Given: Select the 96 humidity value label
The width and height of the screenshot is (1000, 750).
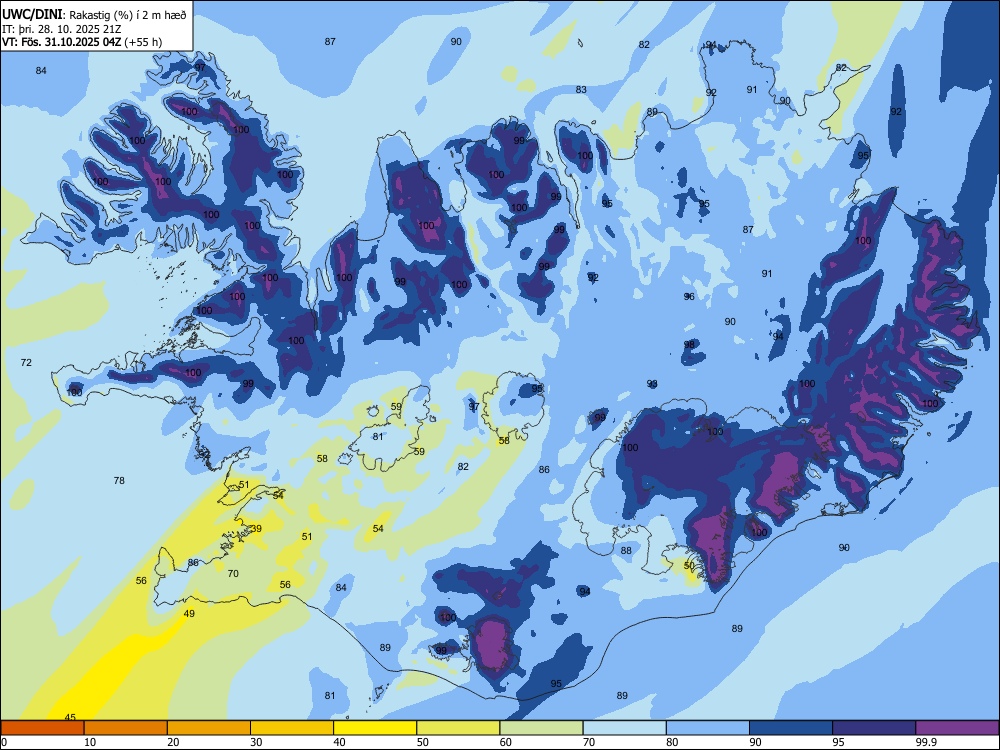Looking at the screenshot, I should pos(689,297).
